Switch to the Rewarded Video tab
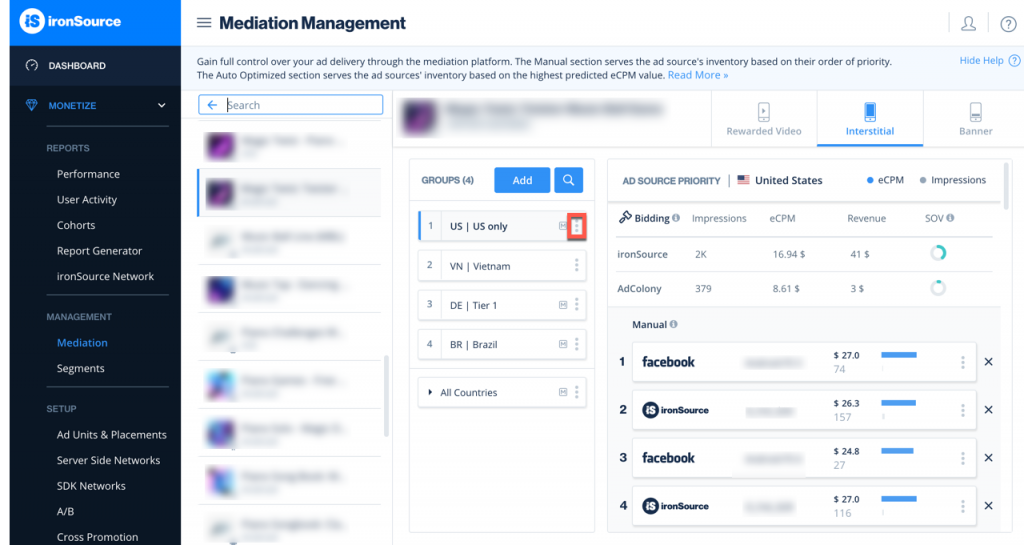 pyautogui.click(x=763, y=119)
